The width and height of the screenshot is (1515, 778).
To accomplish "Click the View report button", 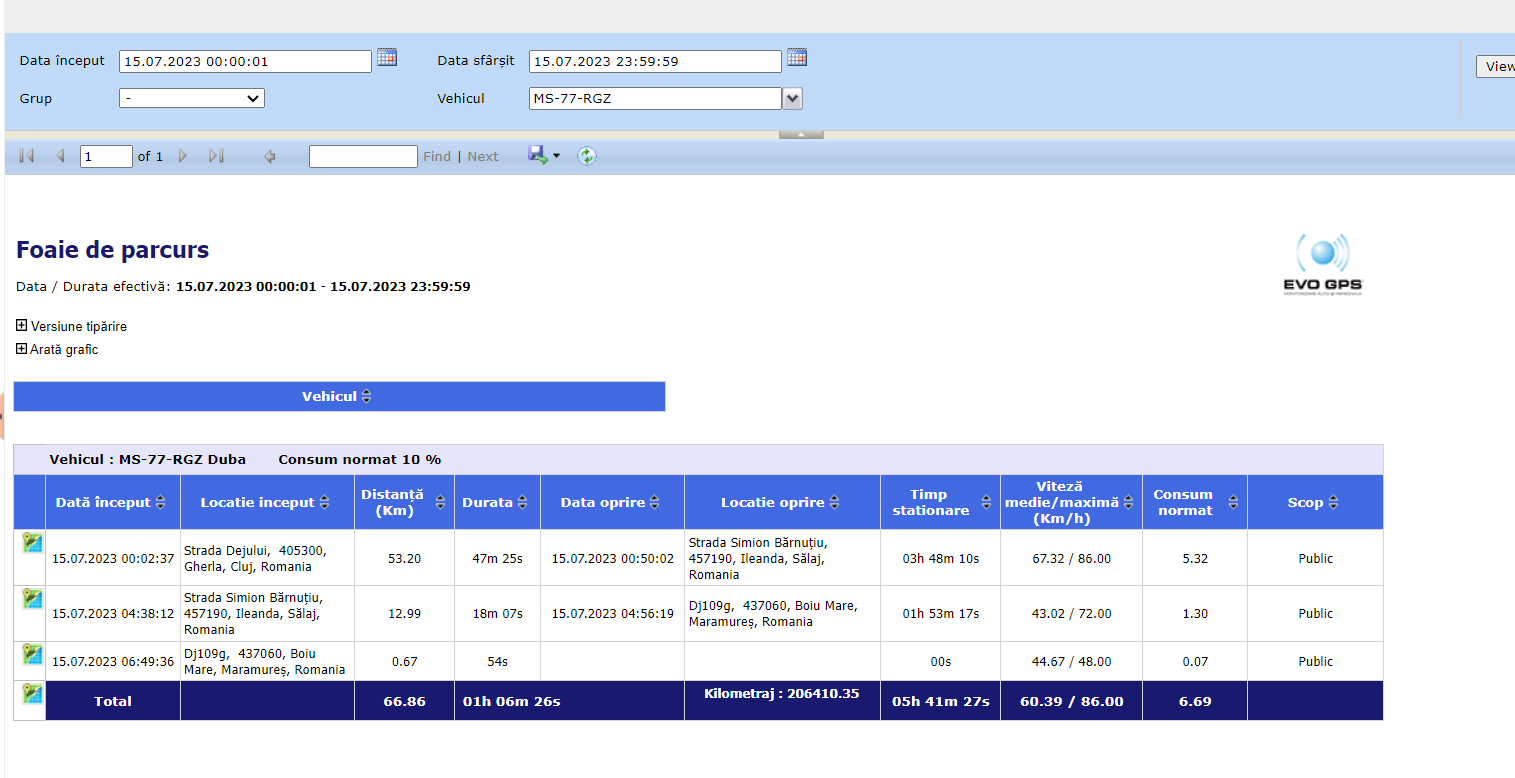I will point(1496,66).
